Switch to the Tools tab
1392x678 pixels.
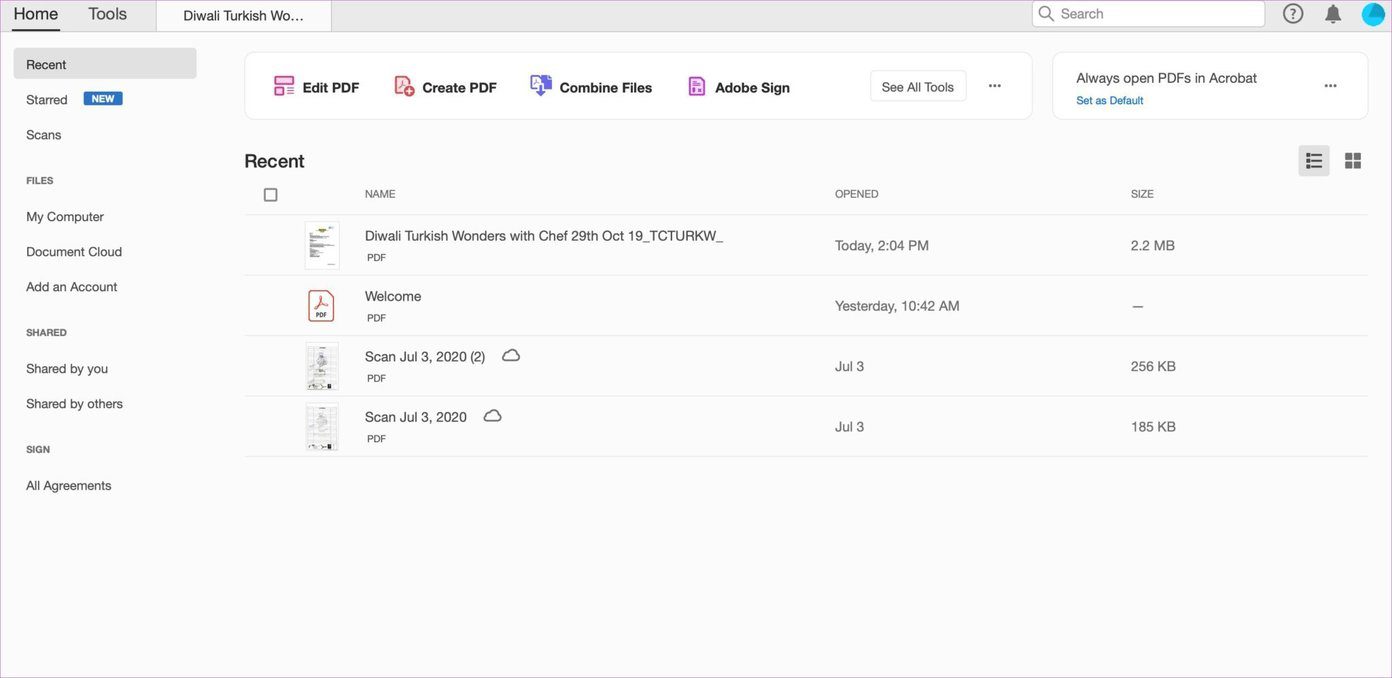(108, 14)
